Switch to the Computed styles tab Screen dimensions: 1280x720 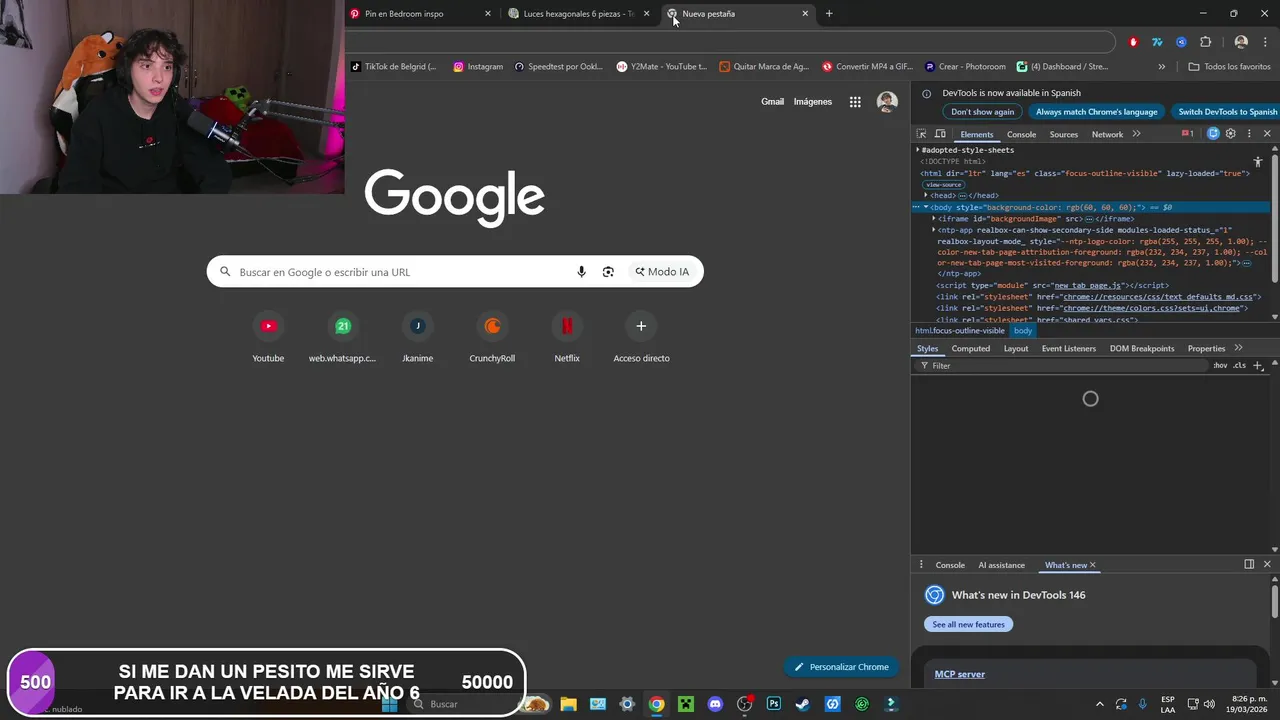[971, 348]
